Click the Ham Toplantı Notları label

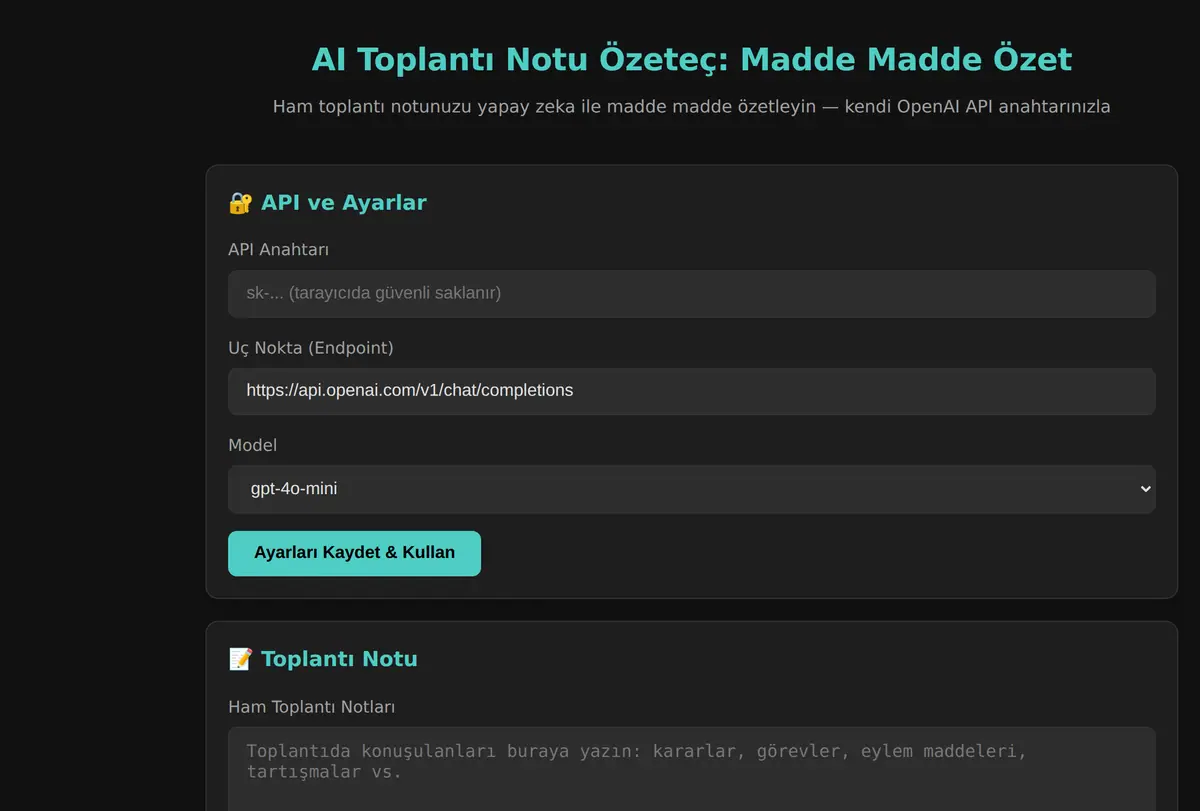pyautogui.click(x=312, y=707)
